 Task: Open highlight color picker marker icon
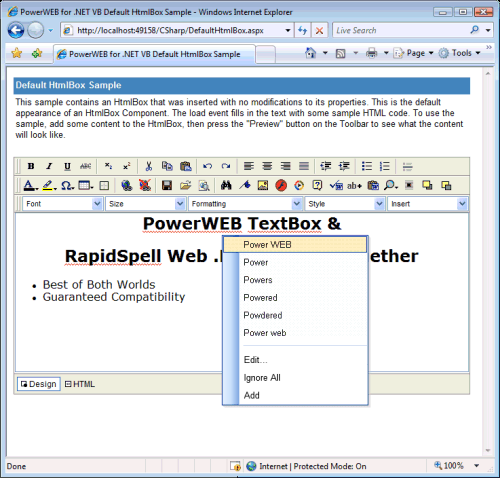[x=49, y=185]
